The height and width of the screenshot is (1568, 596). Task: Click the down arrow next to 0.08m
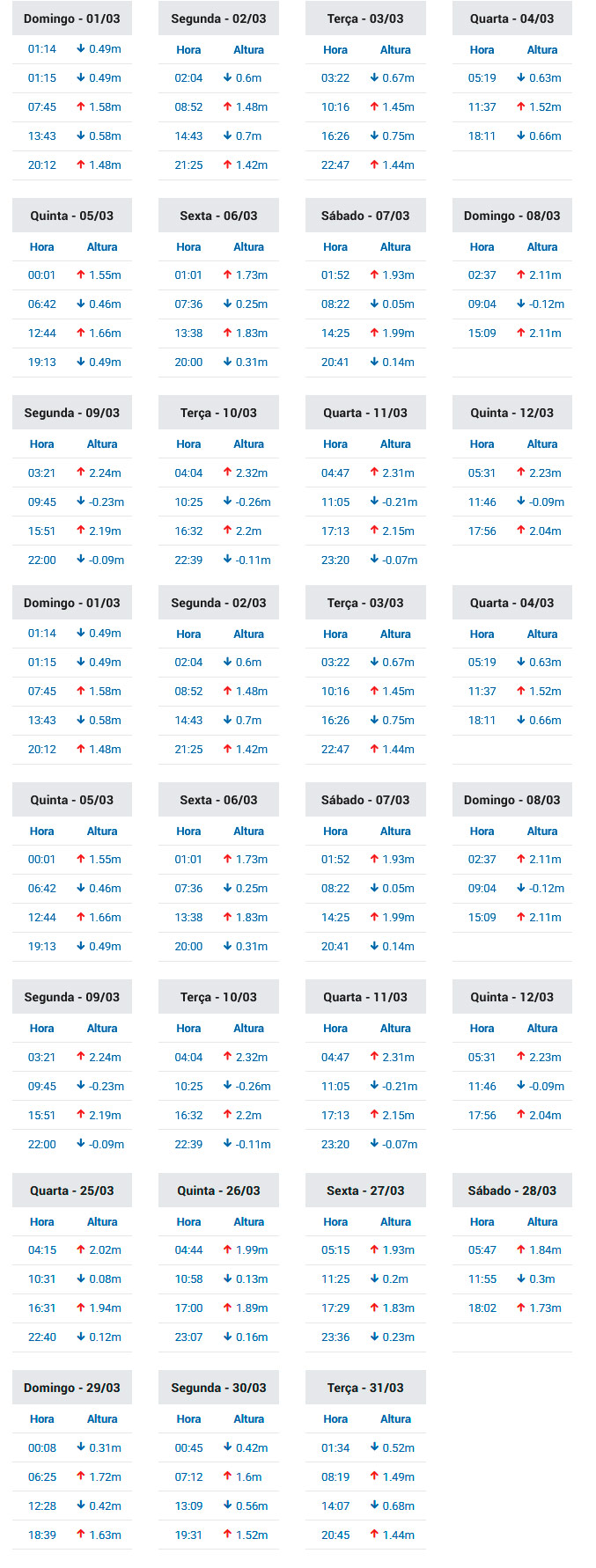point(81,1279)
